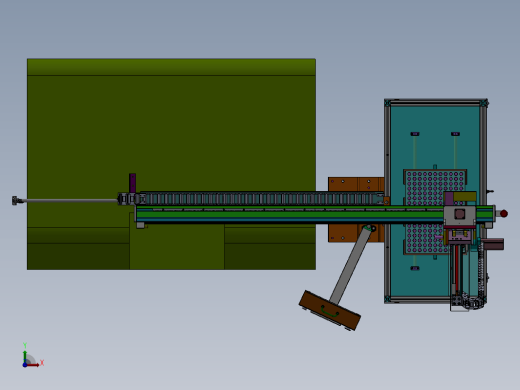The image size is (520, 390).
Task: Click the small purple block above drag chain
Action: (x=132, y=183)
